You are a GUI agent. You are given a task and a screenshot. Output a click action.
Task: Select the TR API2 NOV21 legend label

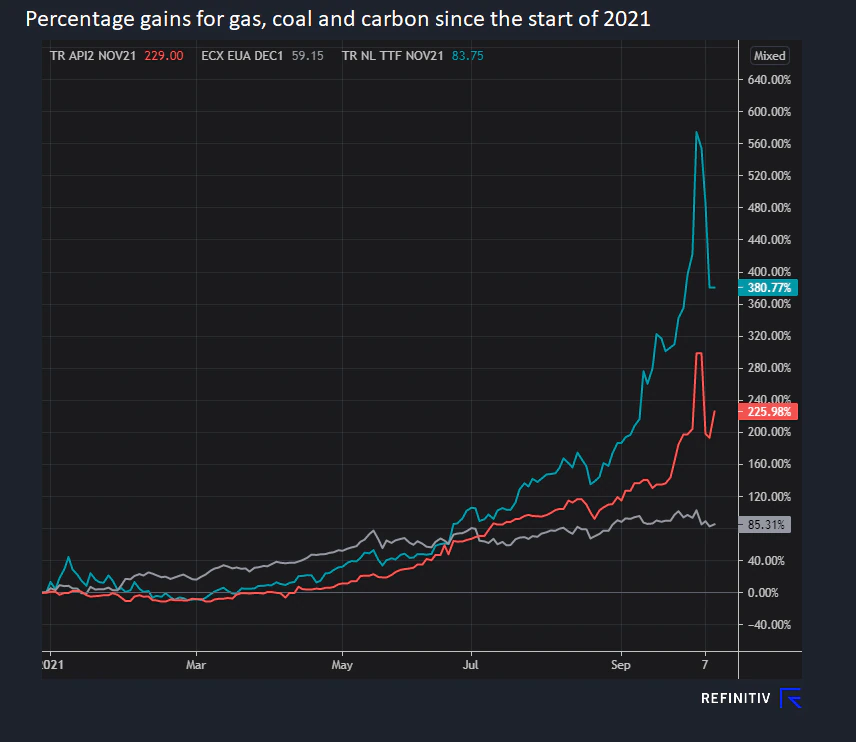[x=93, y=56]
